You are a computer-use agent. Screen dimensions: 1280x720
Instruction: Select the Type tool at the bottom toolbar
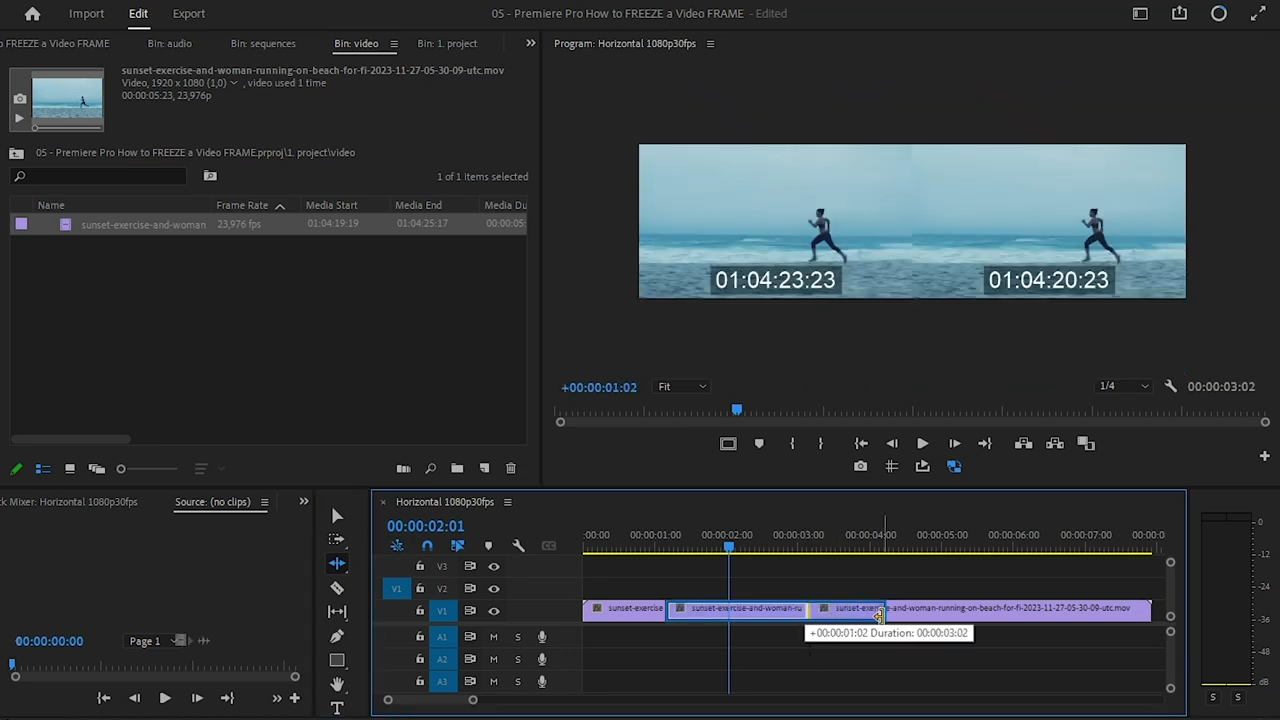(337, 707)
